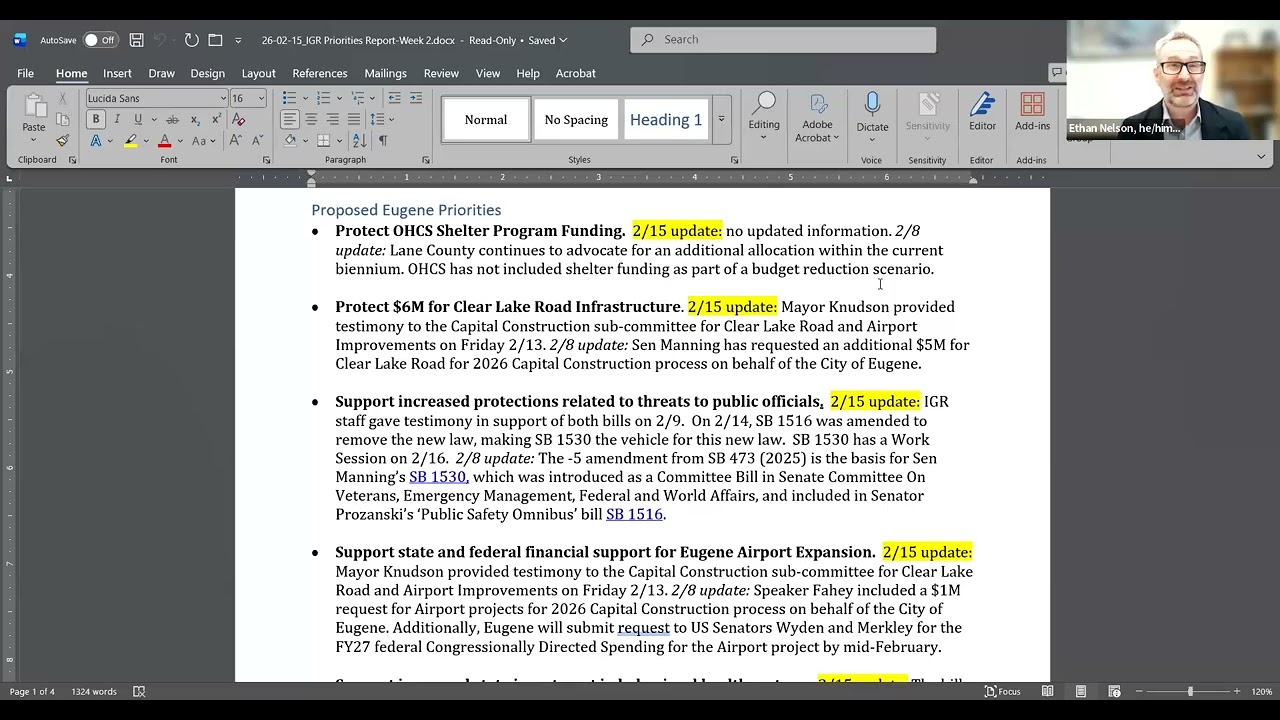Center-align the paragraph

coord(311,119)
